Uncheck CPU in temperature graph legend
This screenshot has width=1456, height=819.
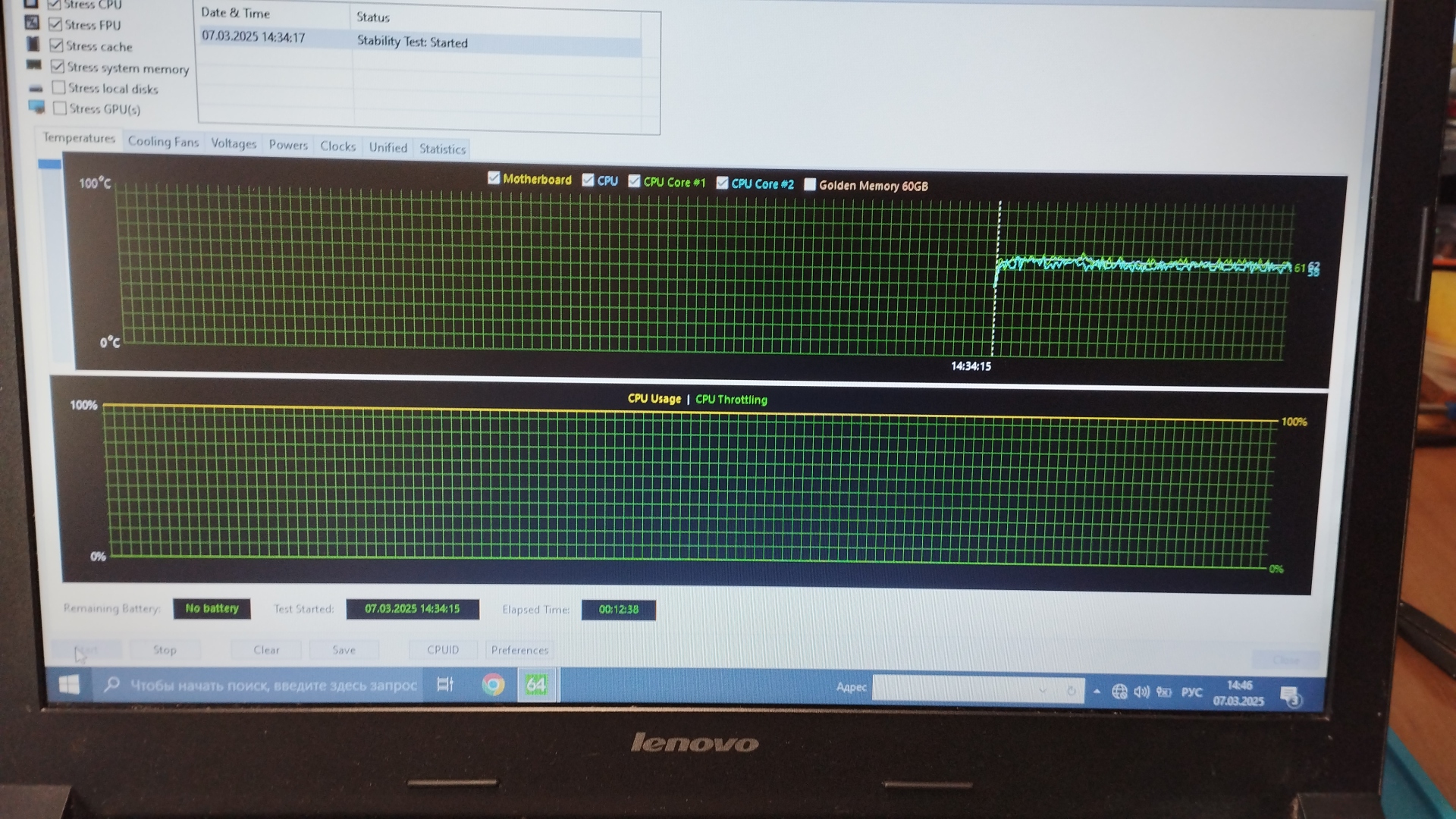tap(588, 180)
